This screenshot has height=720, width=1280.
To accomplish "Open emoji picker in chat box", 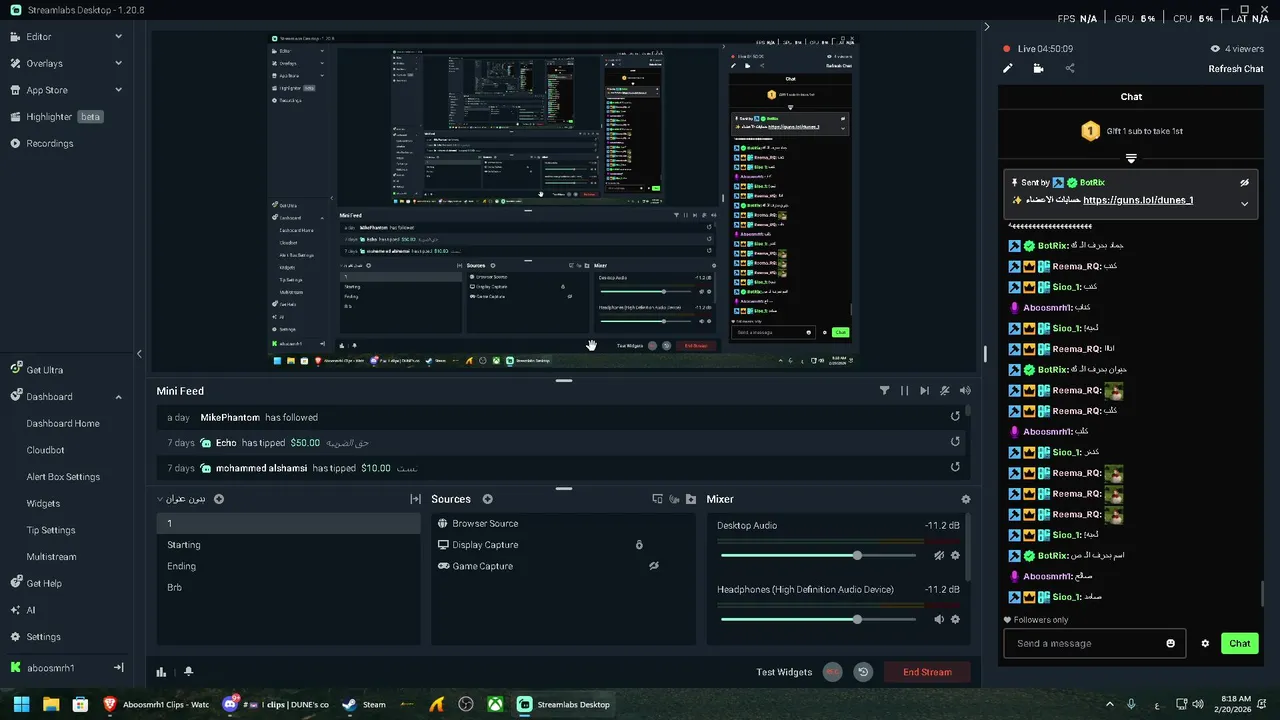I will (x=1171, y=643).
